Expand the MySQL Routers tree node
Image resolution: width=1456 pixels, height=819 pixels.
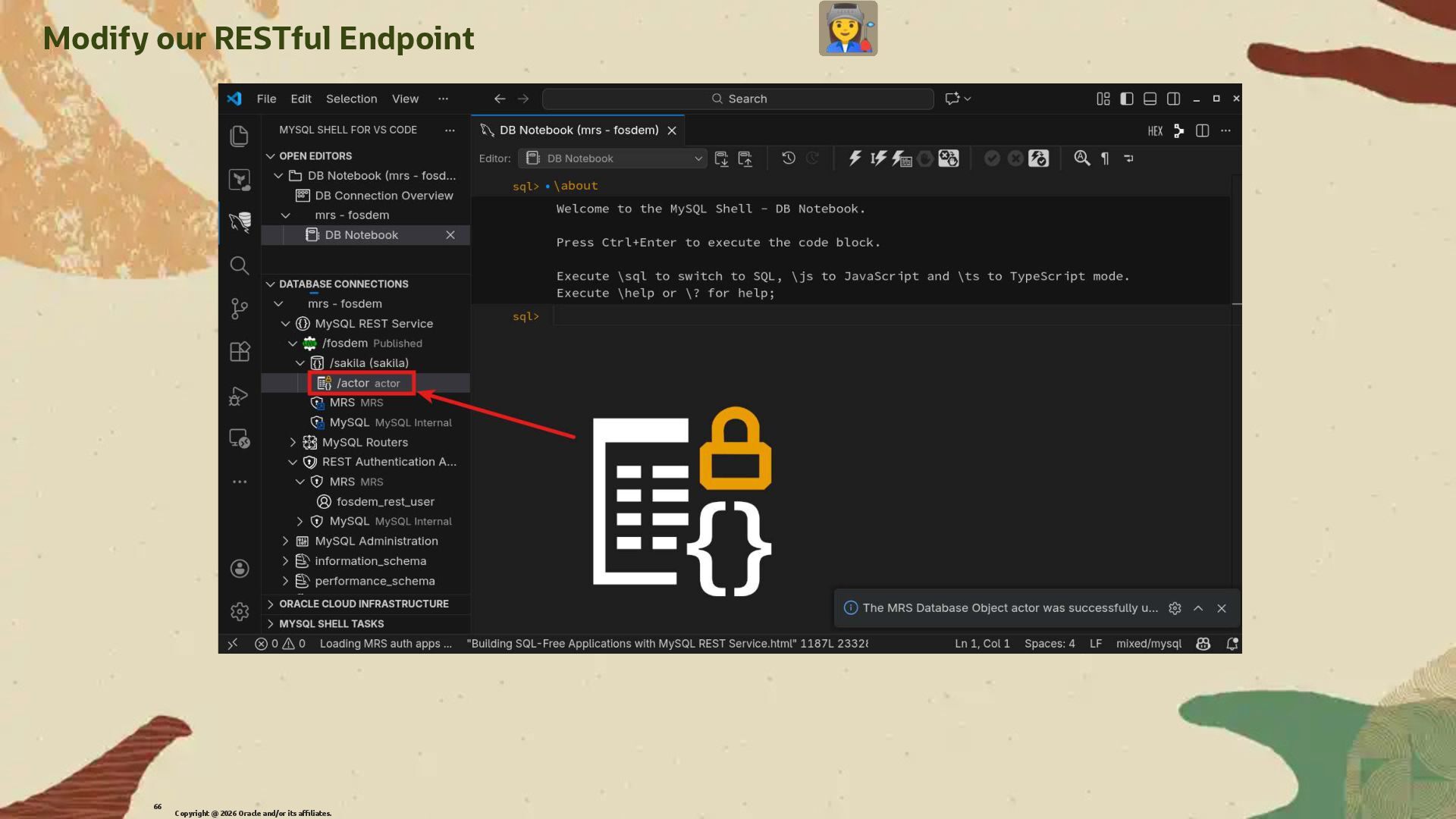tap(293, 442)
